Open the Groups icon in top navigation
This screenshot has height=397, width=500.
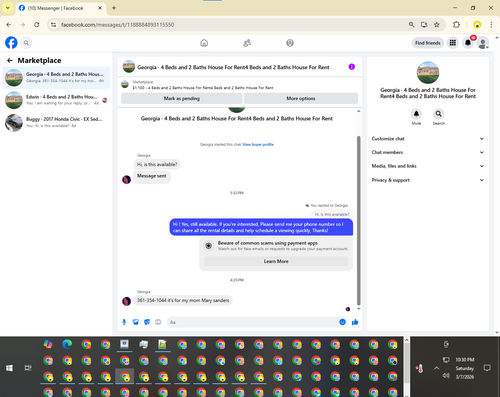pos(290,43)
